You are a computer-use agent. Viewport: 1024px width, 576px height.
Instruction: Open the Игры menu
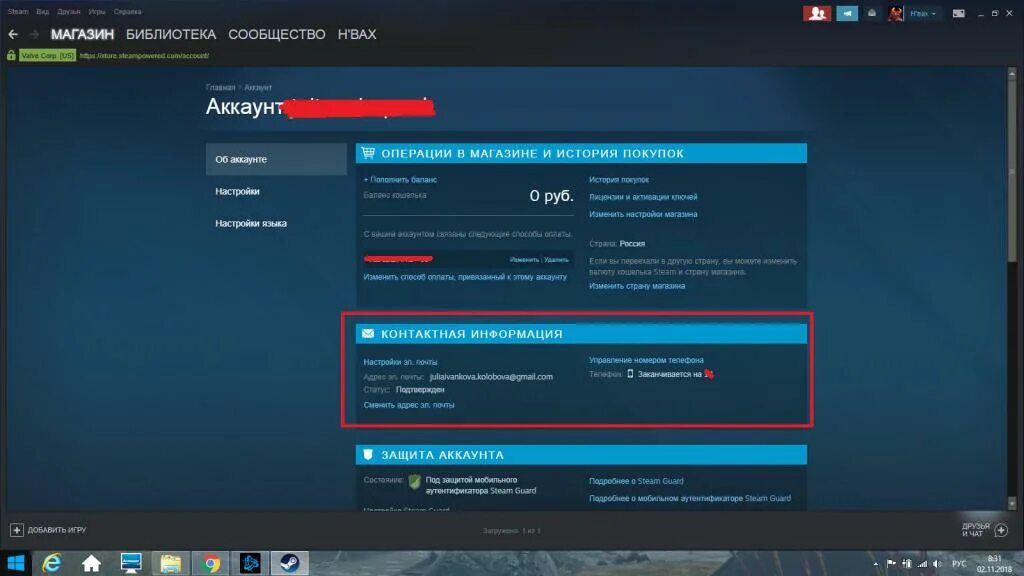pos(97,12)
